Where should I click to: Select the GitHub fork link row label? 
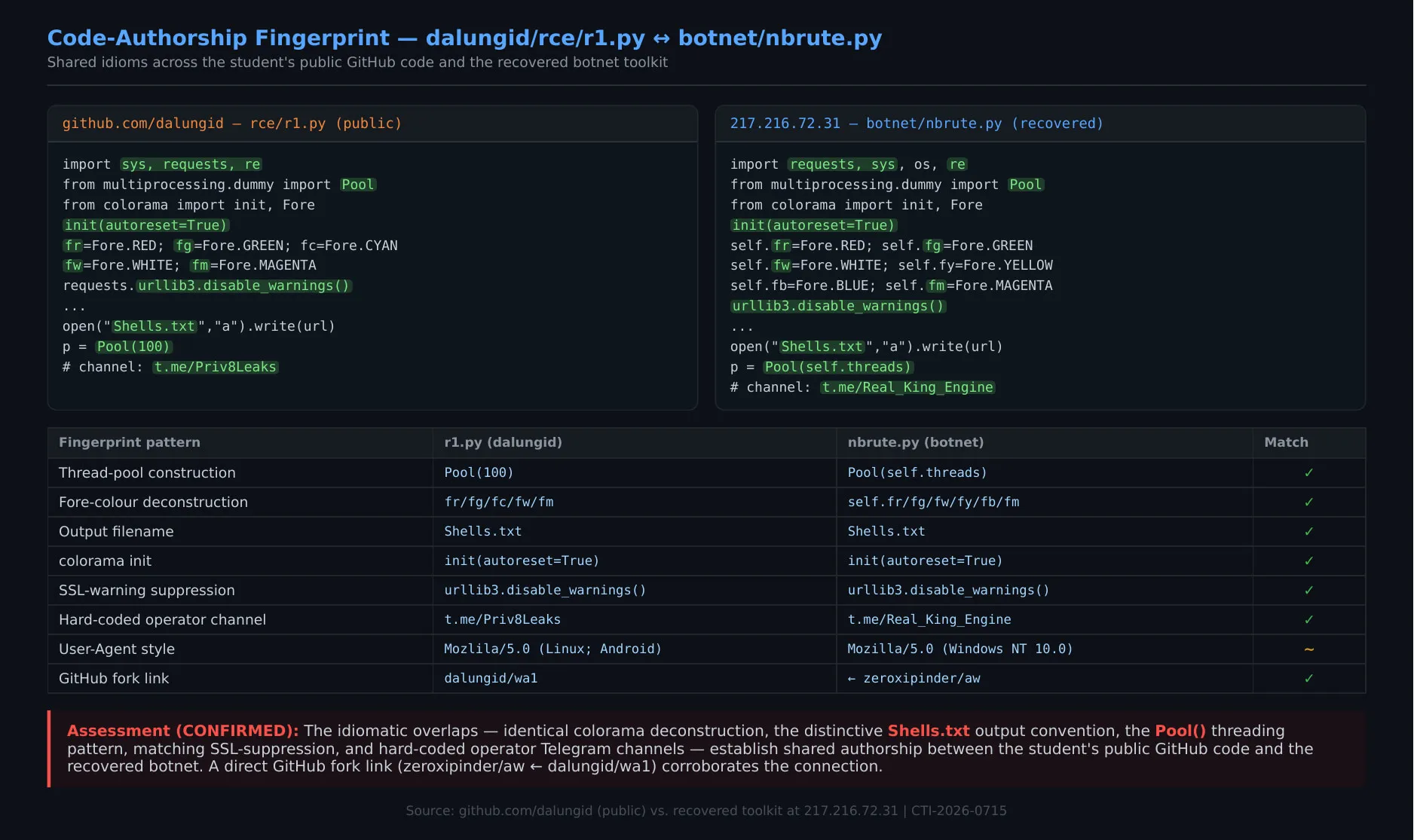coord(114,679)
